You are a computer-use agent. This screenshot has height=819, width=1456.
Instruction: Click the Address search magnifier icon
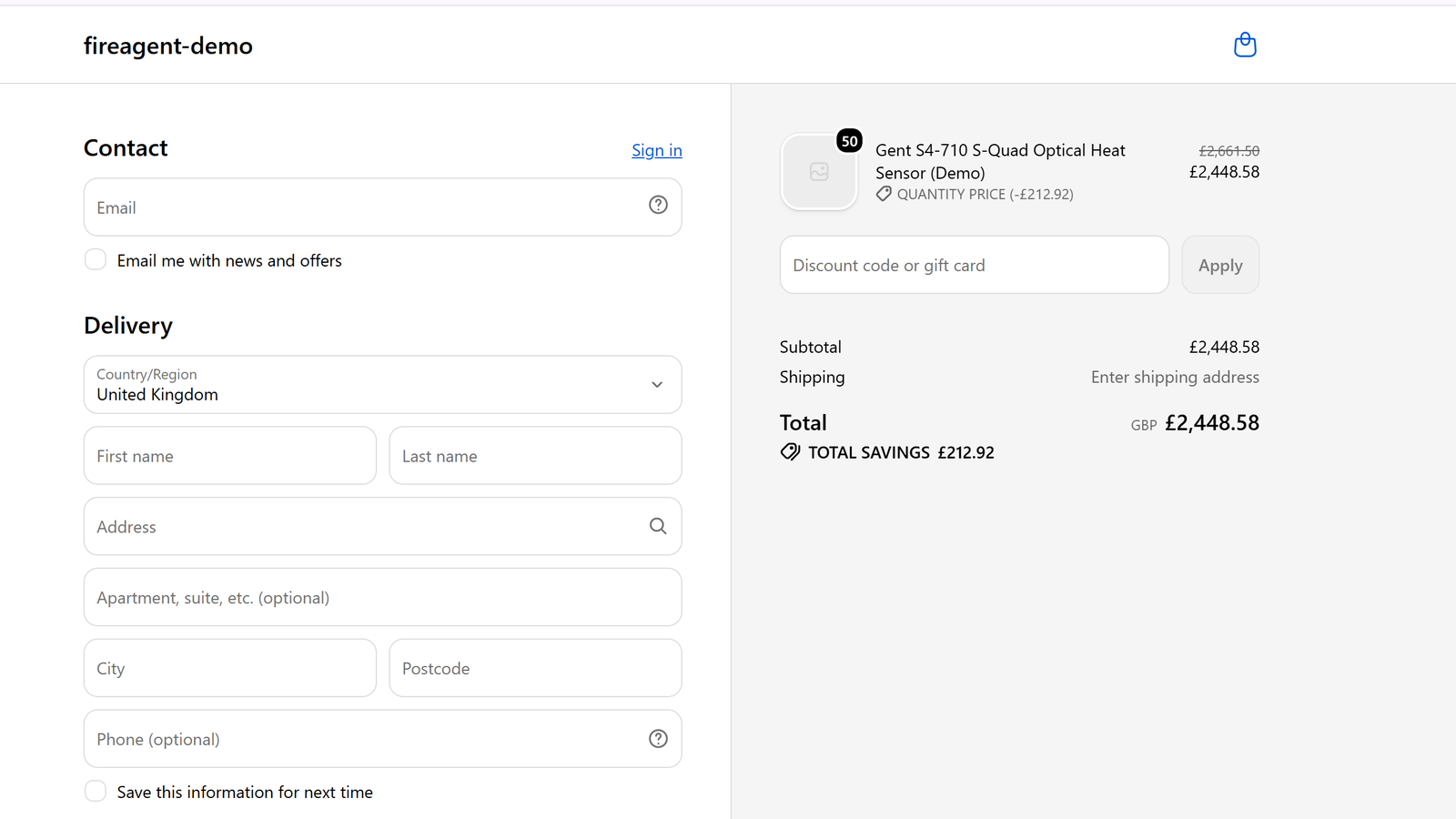(x=658, y=526)
